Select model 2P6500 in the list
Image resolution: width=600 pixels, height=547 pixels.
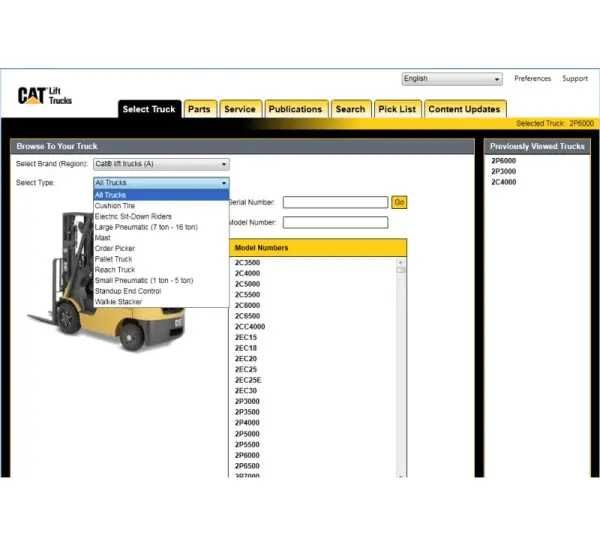pyautogui.click(x=247, y=466)
